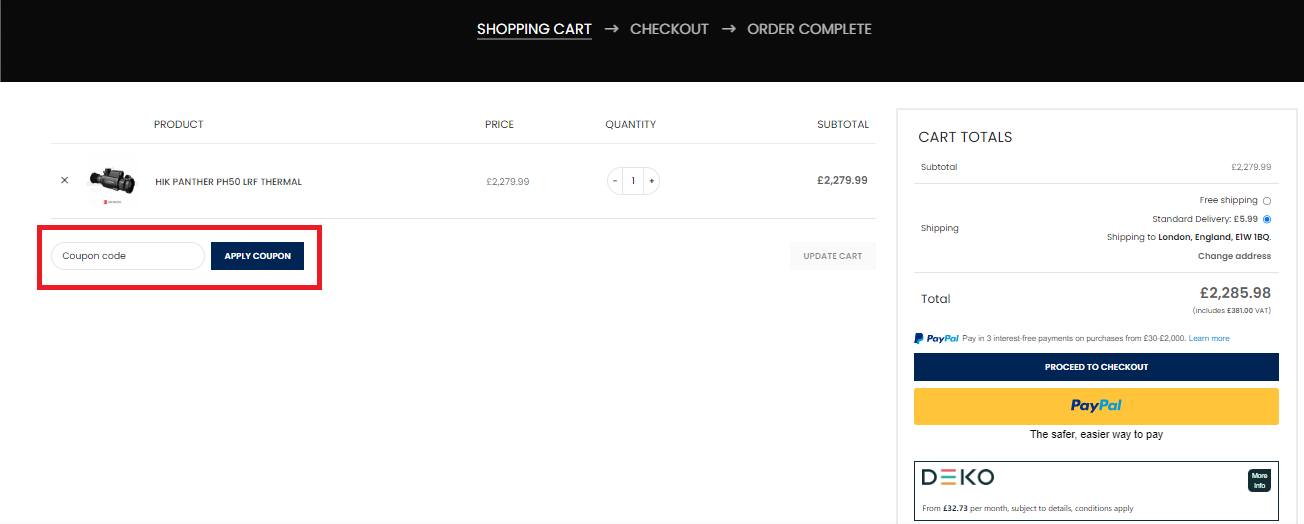The image size is (1304, 524).
Task: Select the Free shipping option
Action: pos(1267,201)
